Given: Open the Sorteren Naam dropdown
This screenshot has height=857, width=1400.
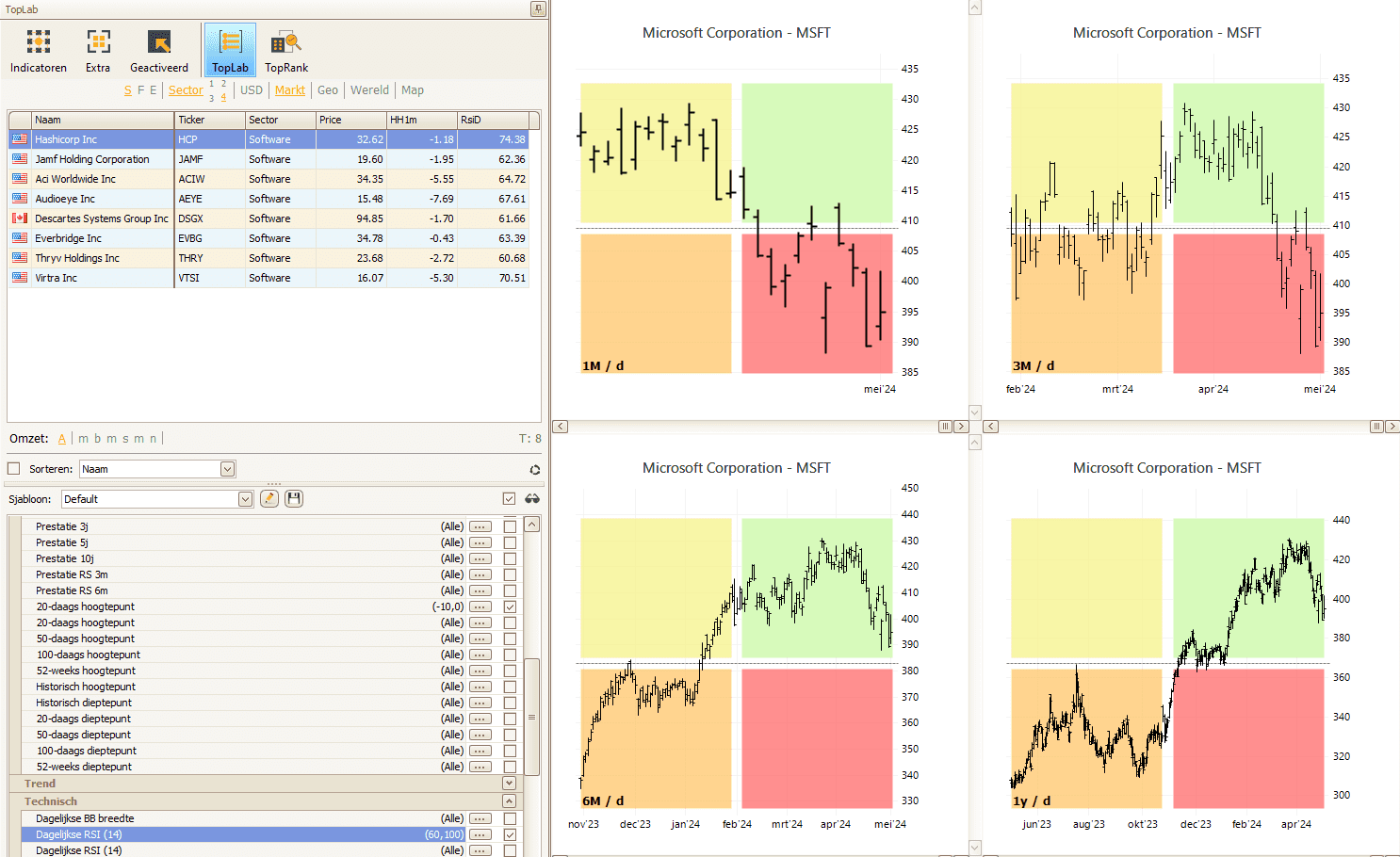Looking at the screenshot, I should [227, 469].
